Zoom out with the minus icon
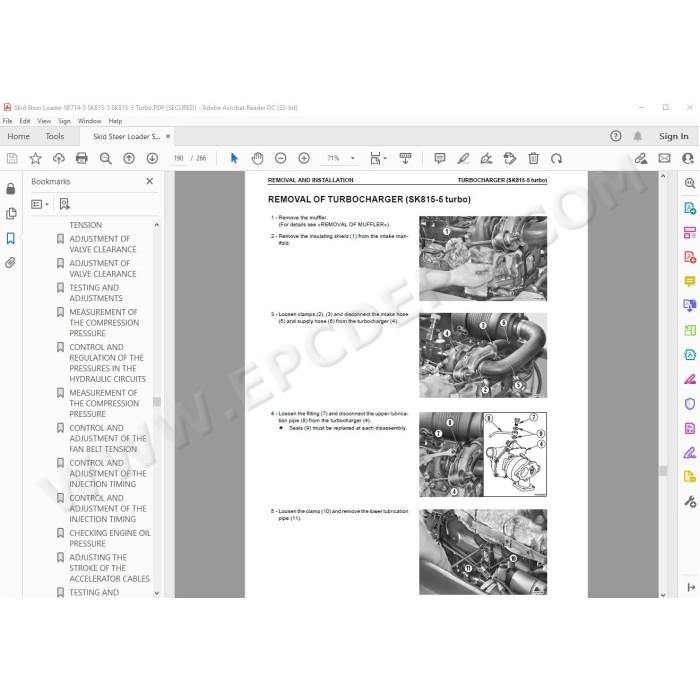Image resolution: width=700 pixels, height=700 pixels. (x=280, y=158)
